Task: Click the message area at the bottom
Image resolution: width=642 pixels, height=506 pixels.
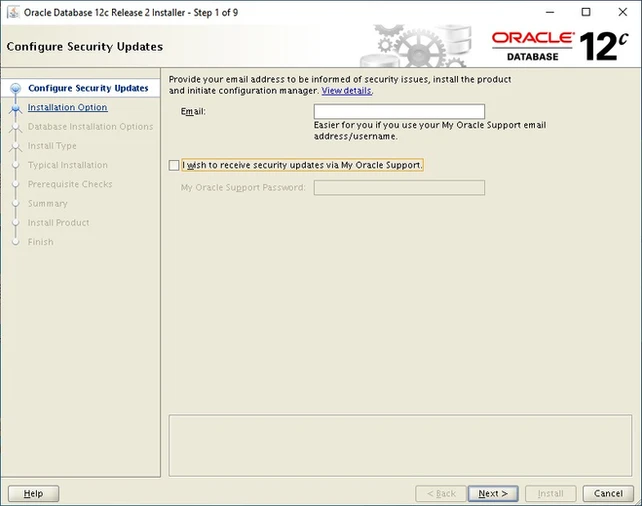Action: pyautogui.click(x=400, y=445)
